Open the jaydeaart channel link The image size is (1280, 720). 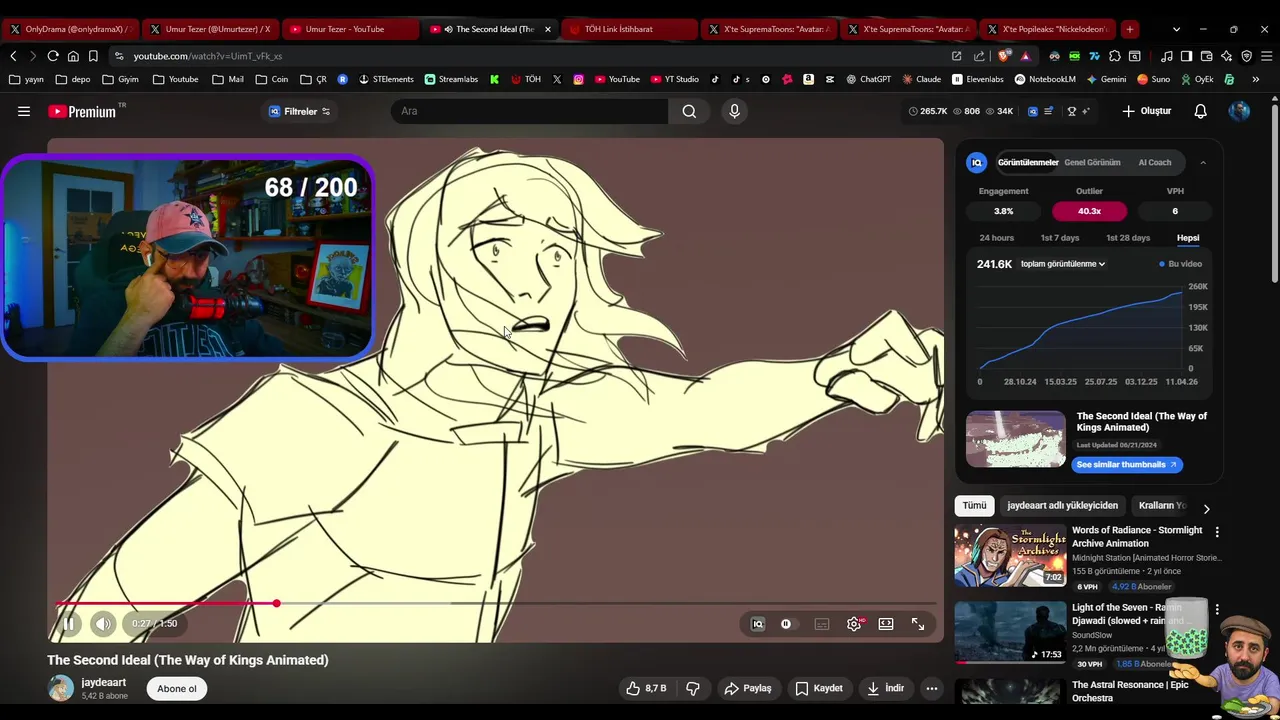tap(104, 682)
